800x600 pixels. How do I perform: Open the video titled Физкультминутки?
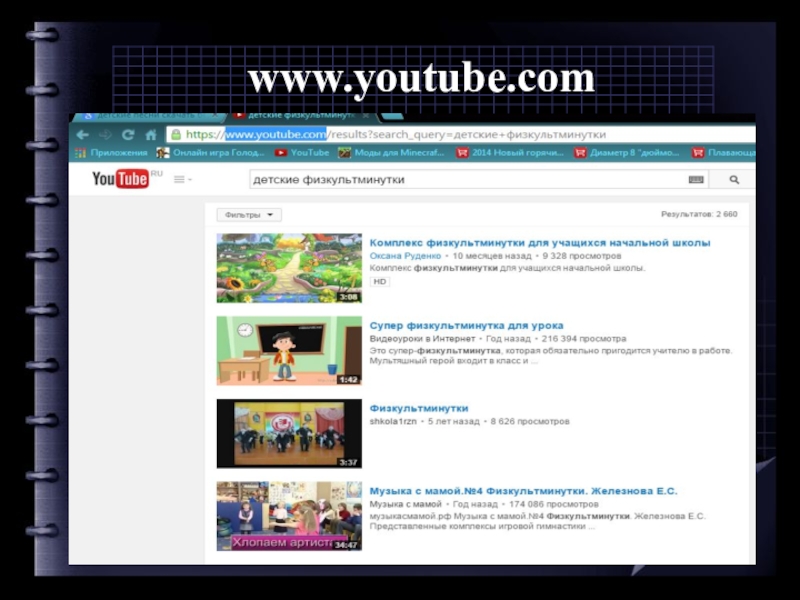[x=419, y=408]
